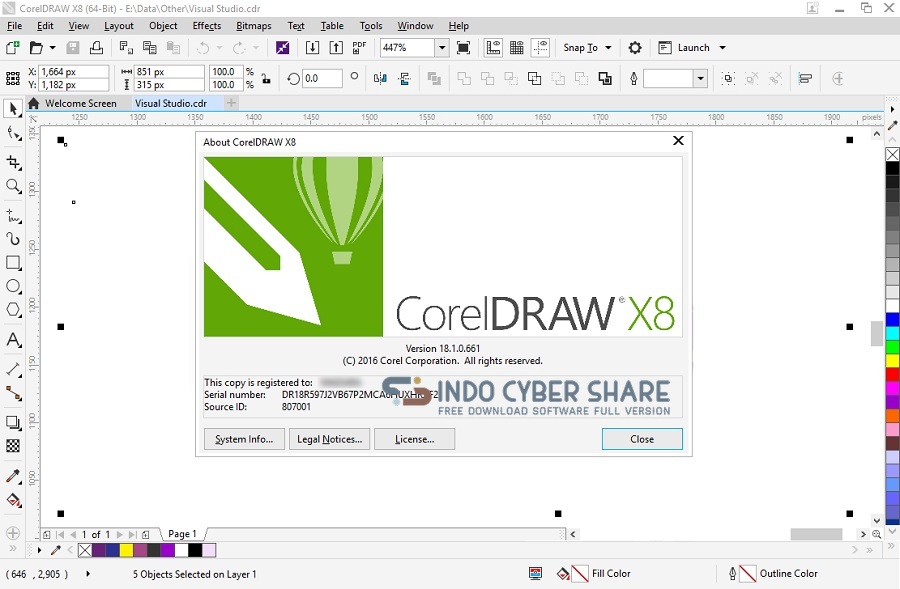Toggle Show guidelines button

[541, 48]
